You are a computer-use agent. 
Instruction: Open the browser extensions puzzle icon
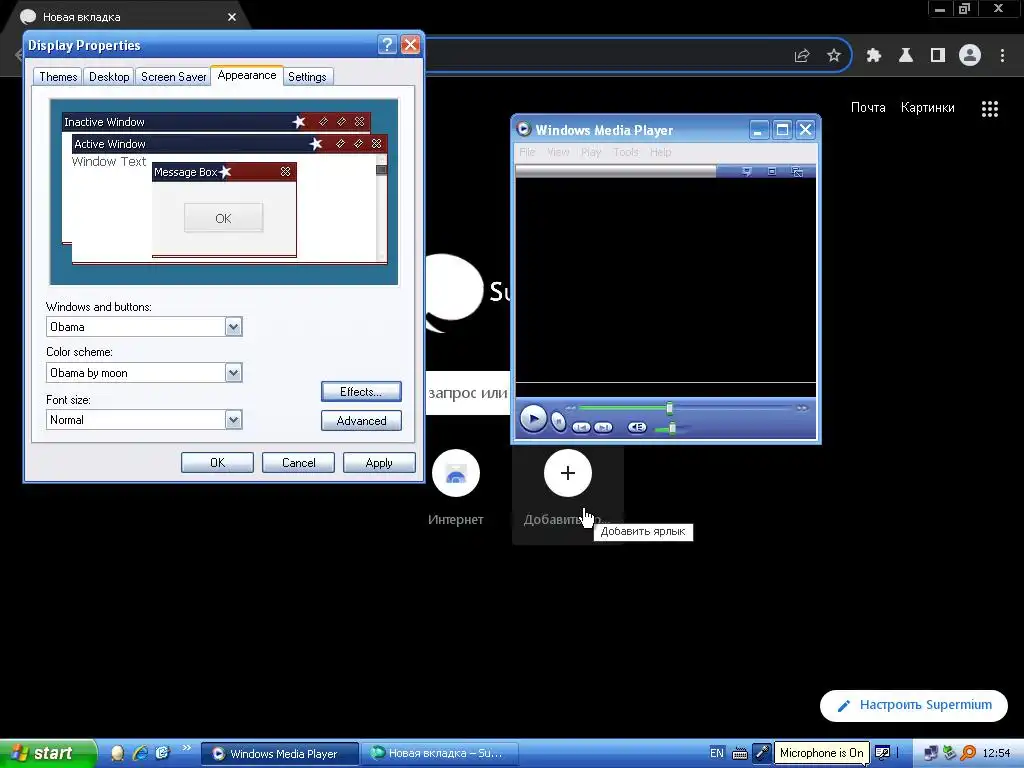[873, 56]
